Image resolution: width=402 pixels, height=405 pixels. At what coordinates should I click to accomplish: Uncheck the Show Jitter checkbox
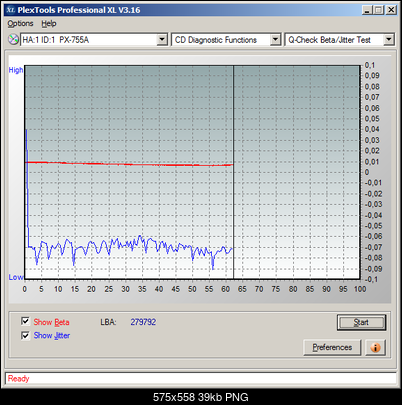(x=25, y=335)
